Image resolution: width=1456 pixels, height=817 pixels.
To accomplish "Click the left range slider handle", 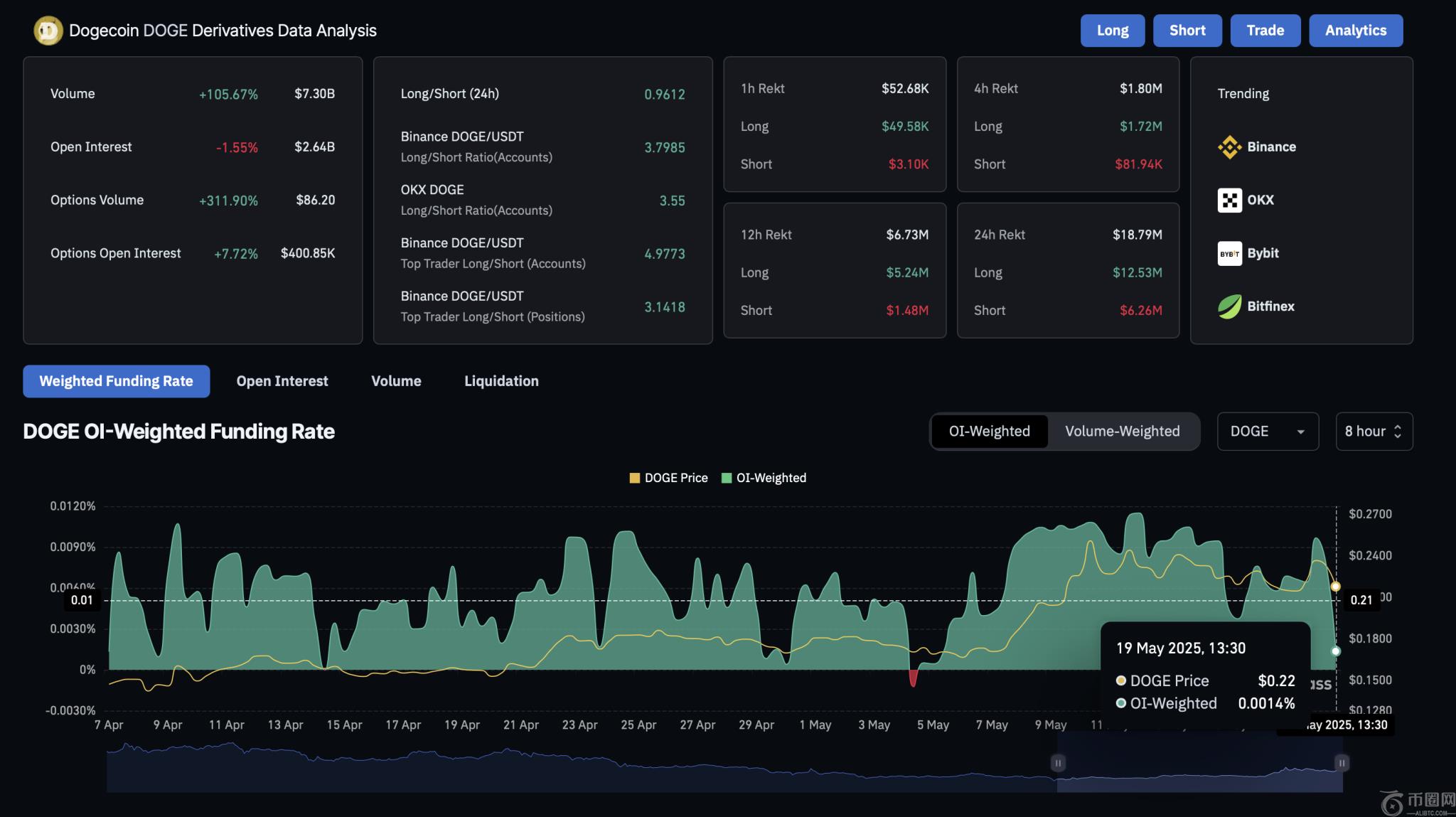I will pos(1058,763).
